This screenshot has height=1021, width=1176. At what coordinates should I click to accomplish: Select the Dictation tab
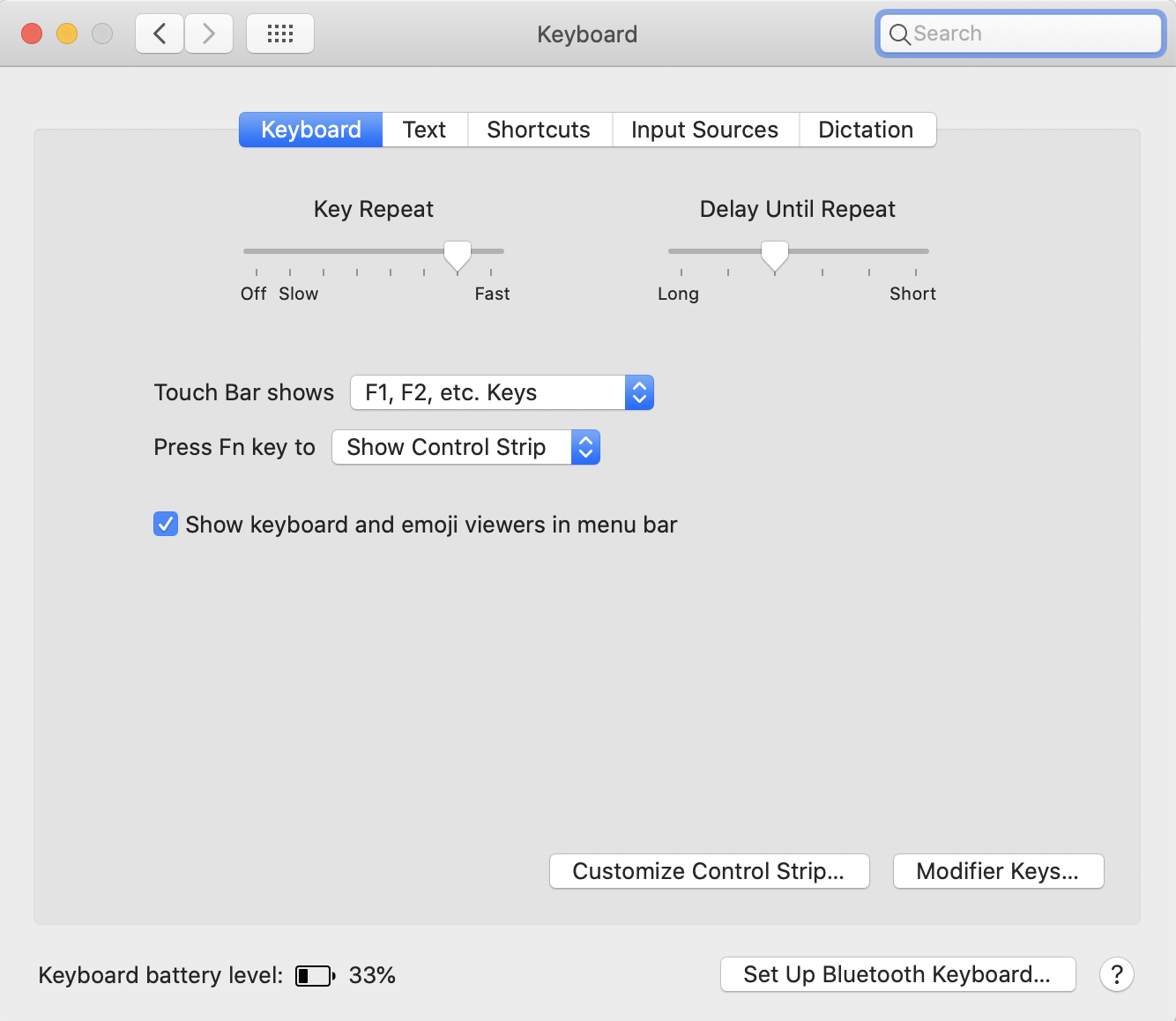click(x=866, y=130)
